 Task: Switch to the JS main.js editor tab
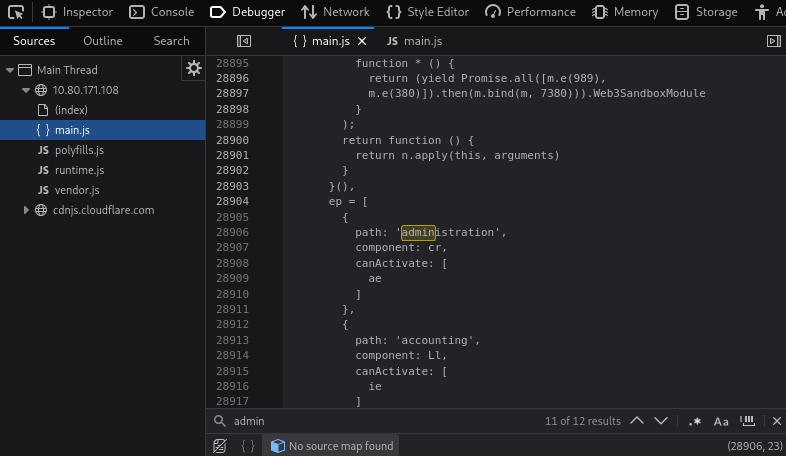415,41
